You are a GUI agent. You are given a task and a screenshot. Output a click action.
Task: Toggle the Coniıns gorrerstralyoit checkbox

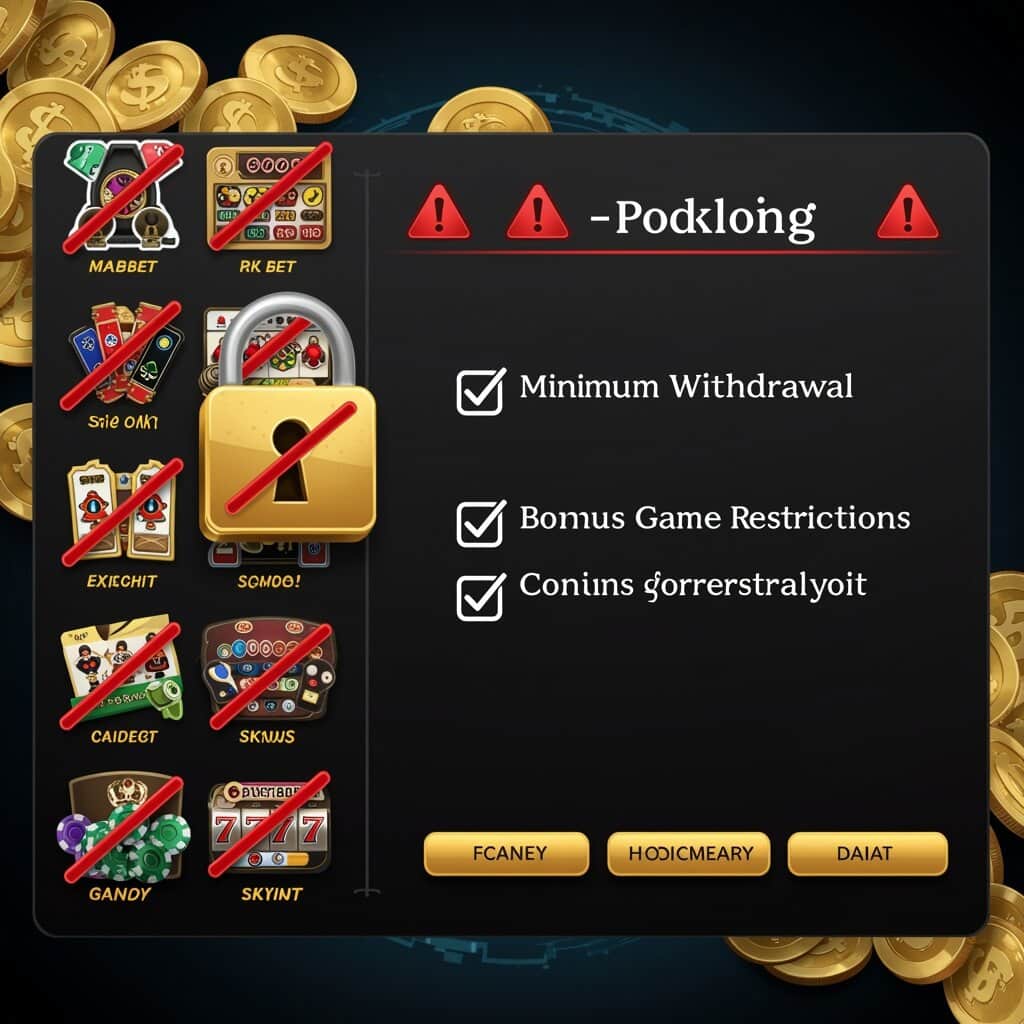481,597
